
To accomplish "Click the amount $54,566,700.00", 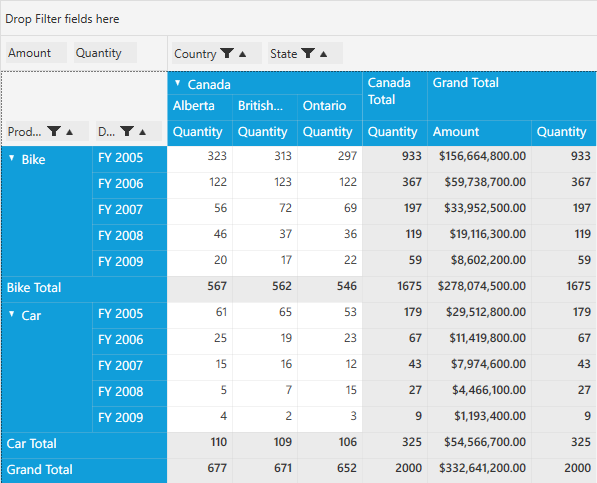I will [479, 445].
